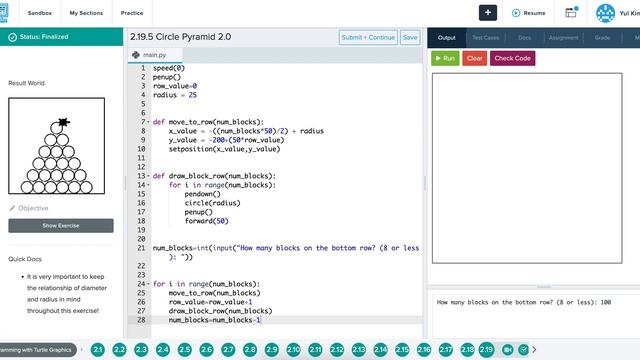Click the Save button
Image resolution: width=640 pixels, height=360 pixels.
click(410, 38)
